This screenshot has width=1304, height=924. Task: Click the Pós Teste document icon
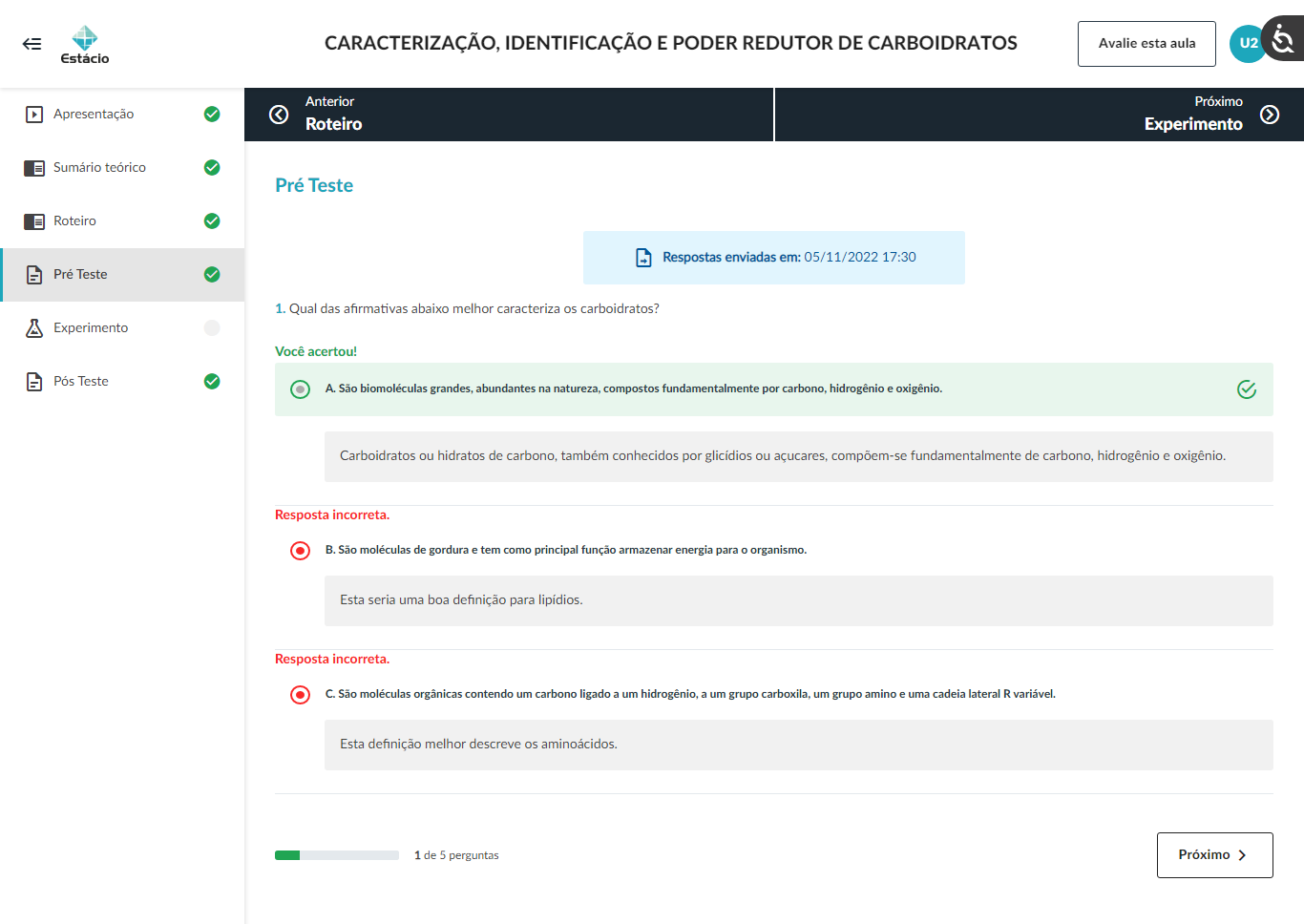(34, 382)
